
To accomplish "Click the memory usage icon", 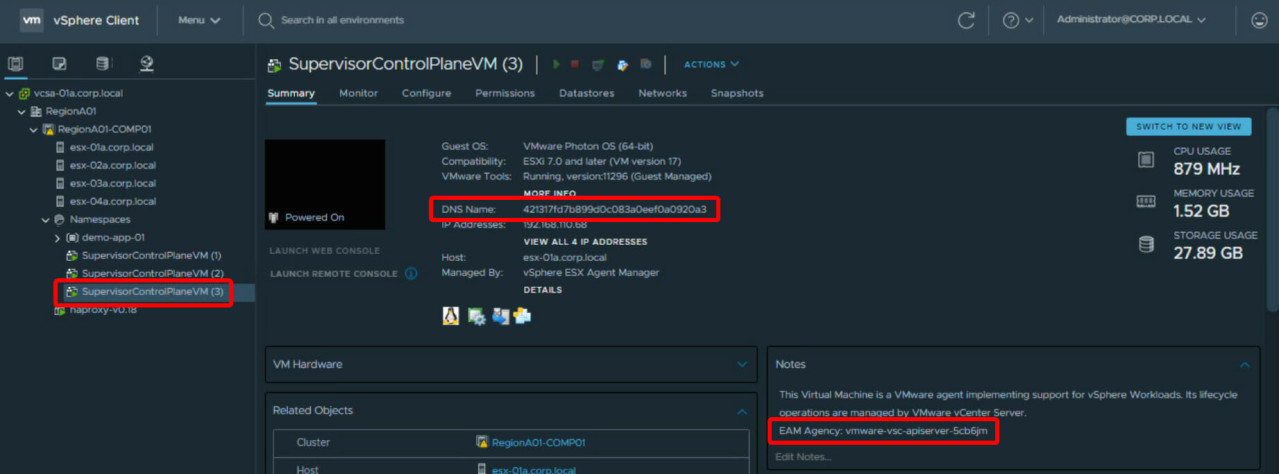I will (1146, 202).
